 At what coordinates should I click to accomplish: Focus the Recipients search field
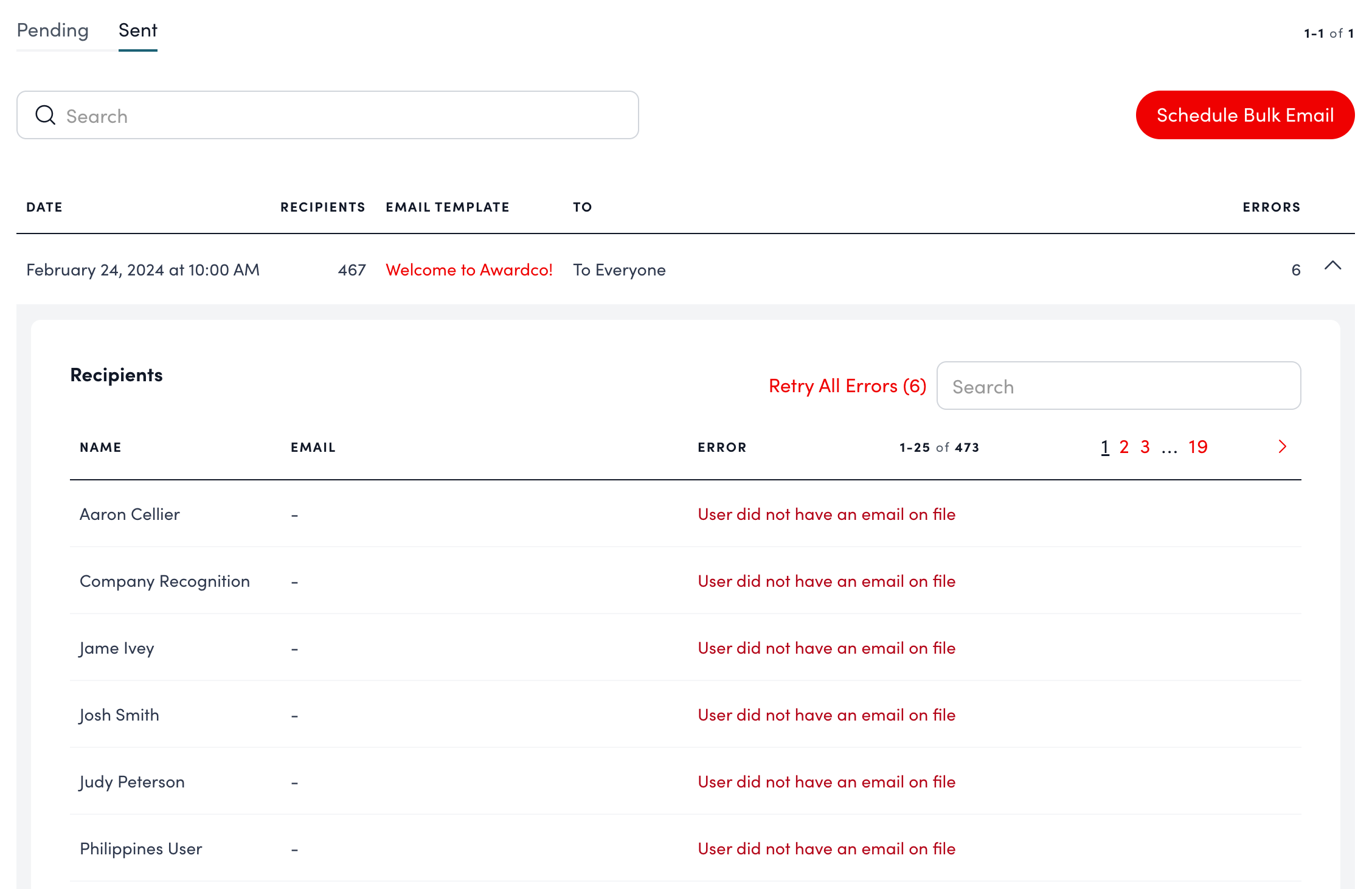(x=1118, y=386)
